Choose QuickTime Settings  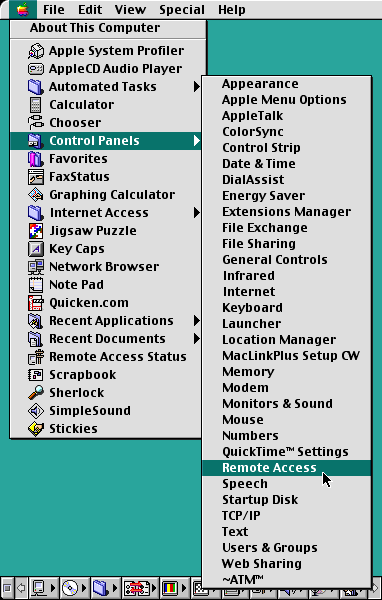(x=287, y=452)
